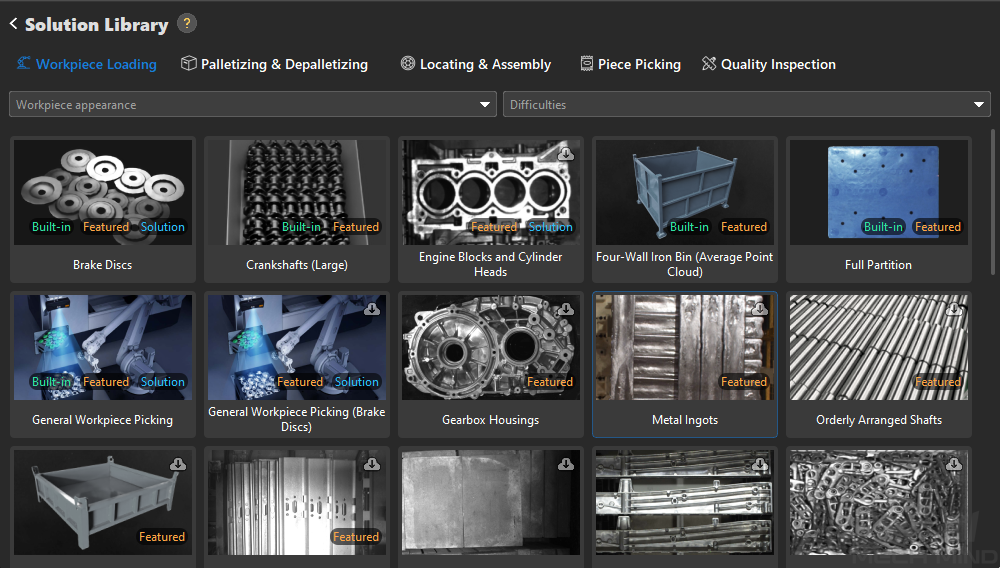
Task: Open the Brake Discs solution thumbnail
Action: [103, 193]
